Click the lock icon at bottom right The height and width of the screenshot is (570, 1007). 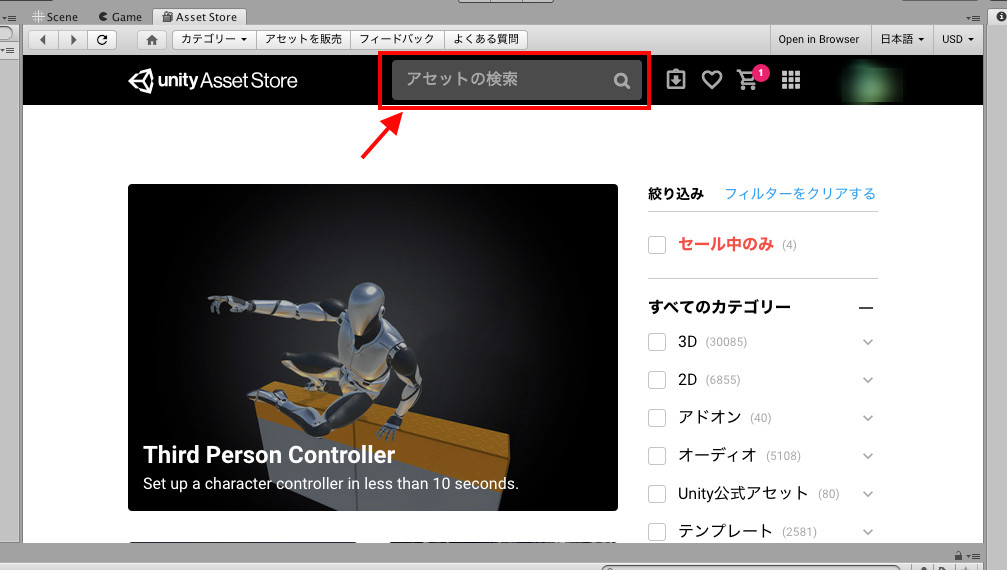tap(958, 556)
